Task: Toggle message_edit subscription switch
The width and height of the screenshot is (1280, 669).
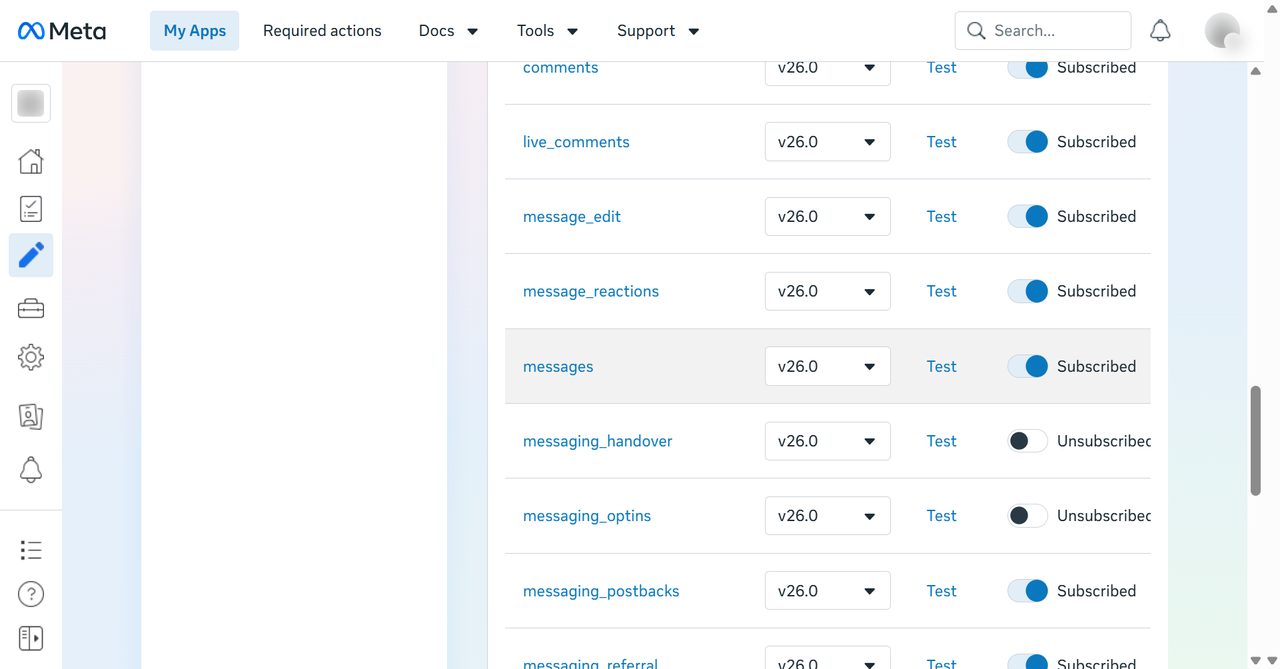Action: [1028, 216]
